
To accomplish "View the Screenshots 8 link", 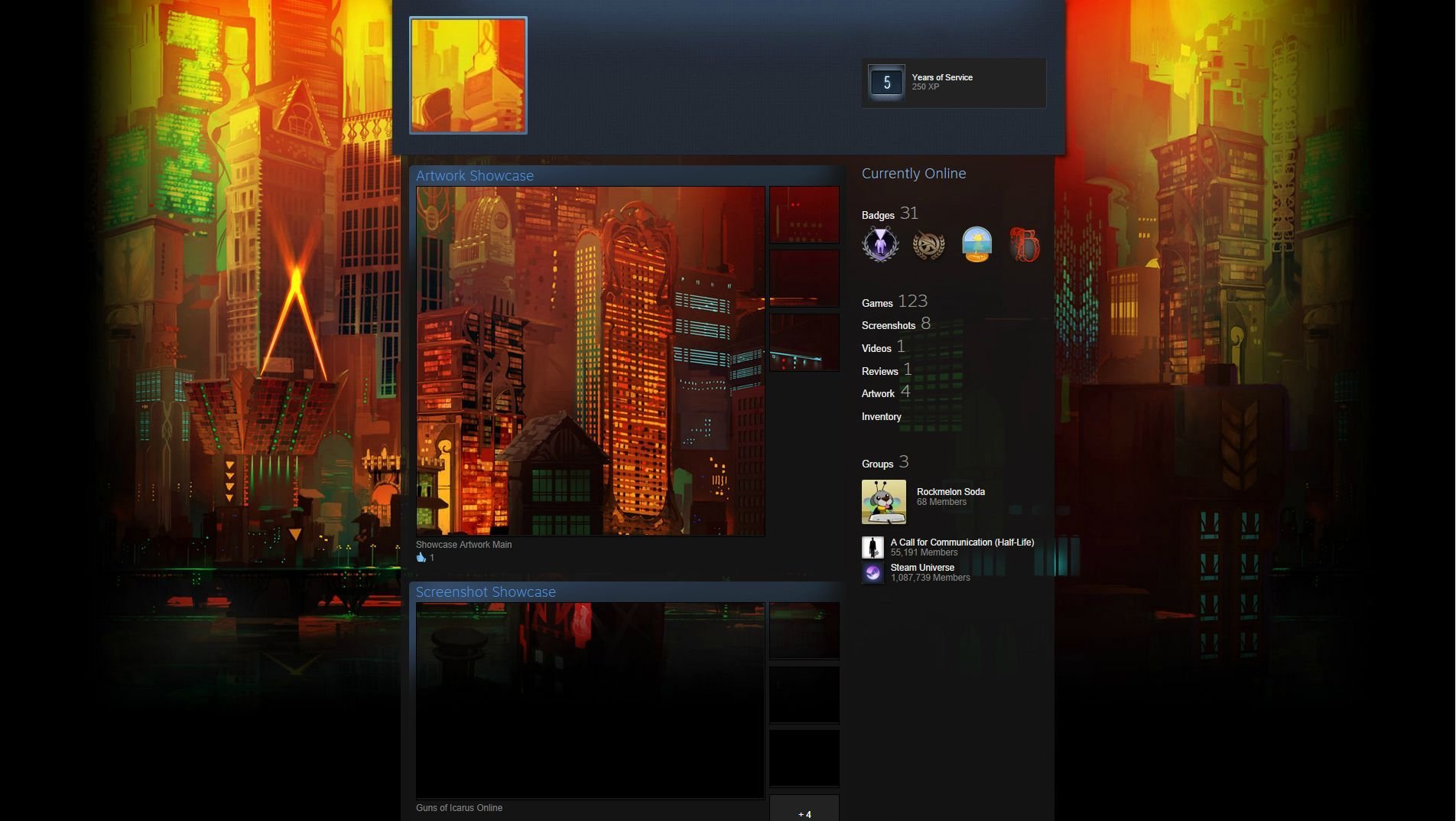I will [x=896, y=324].
